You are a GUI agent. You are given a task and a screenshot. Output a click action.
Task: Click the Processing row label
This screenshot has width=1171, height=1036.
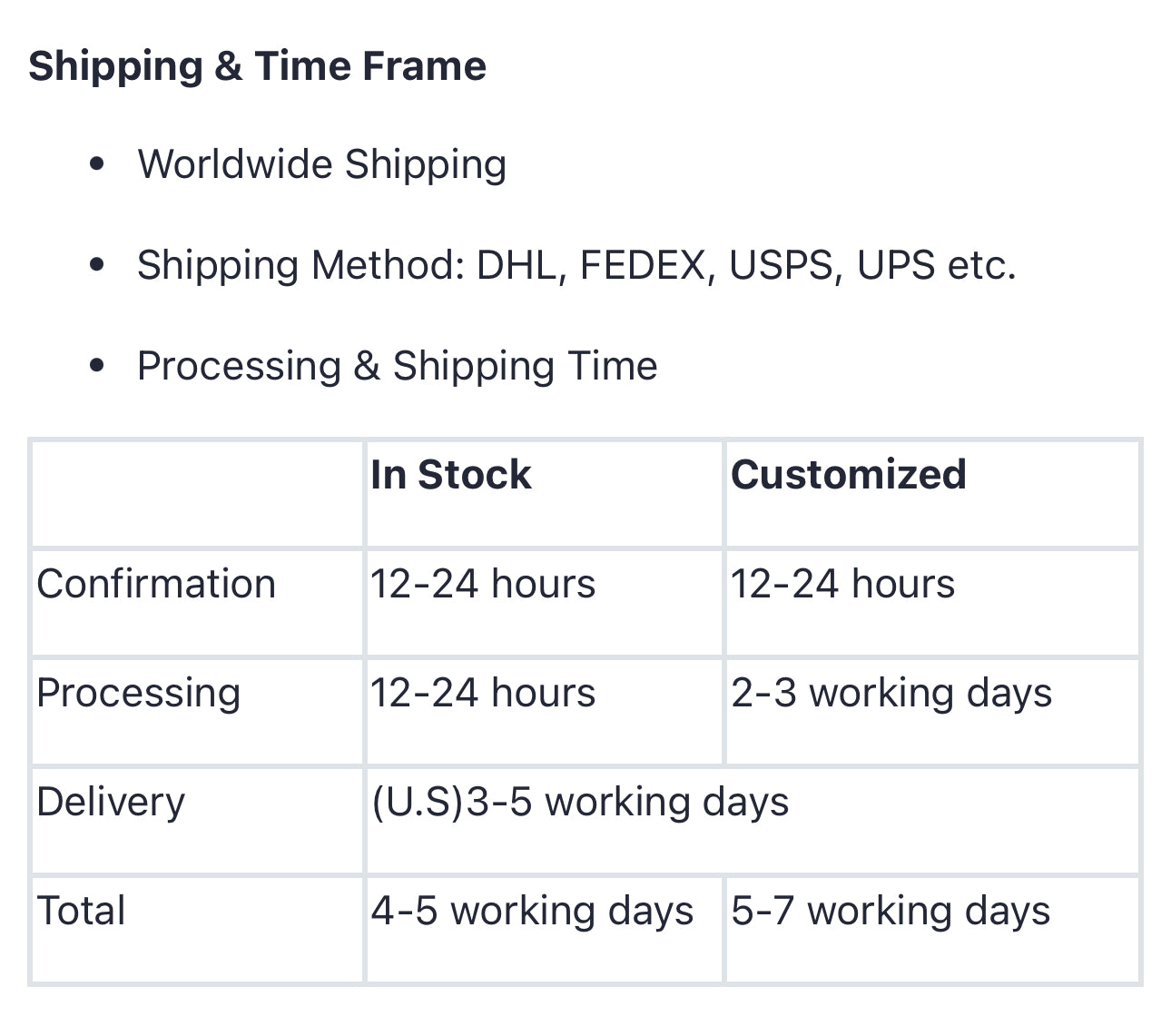(x=139, y=693)
